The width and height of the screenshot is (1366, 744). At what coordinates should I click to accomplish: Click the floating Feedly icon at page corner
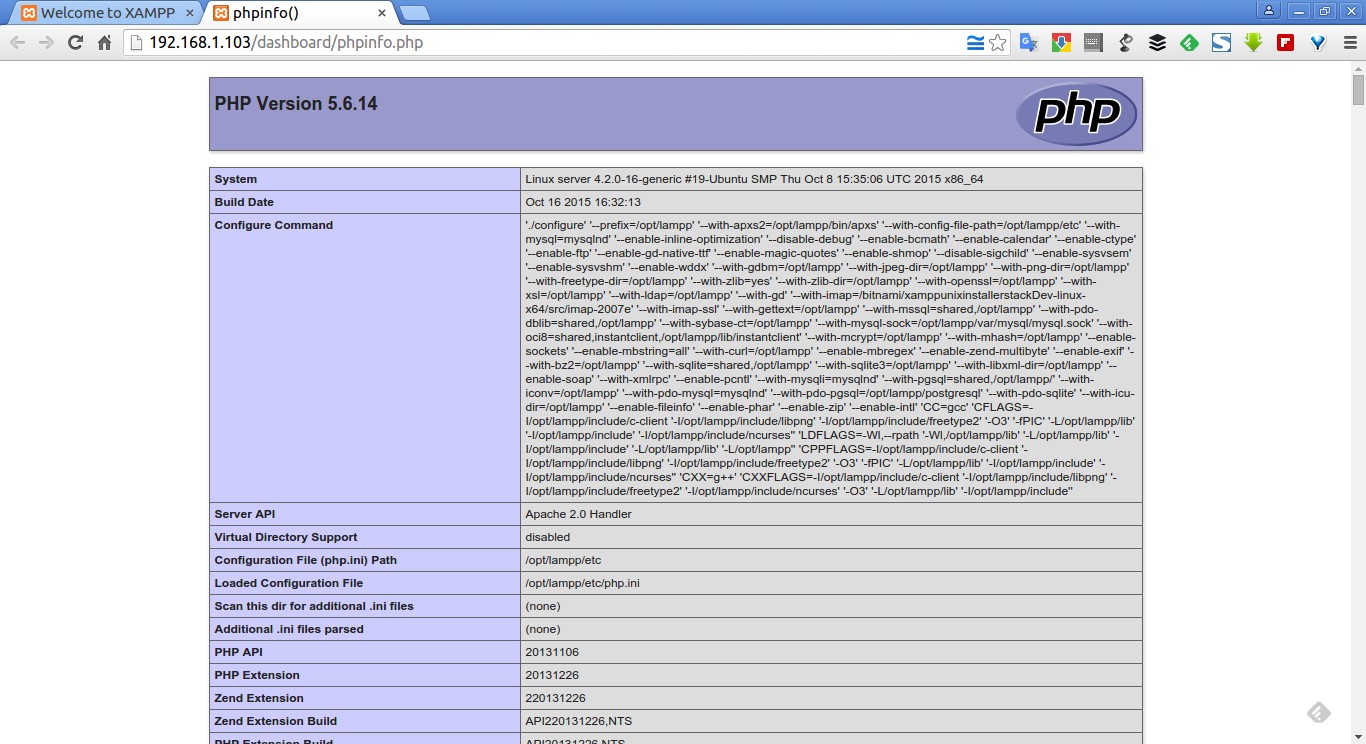pos(1318,712)
